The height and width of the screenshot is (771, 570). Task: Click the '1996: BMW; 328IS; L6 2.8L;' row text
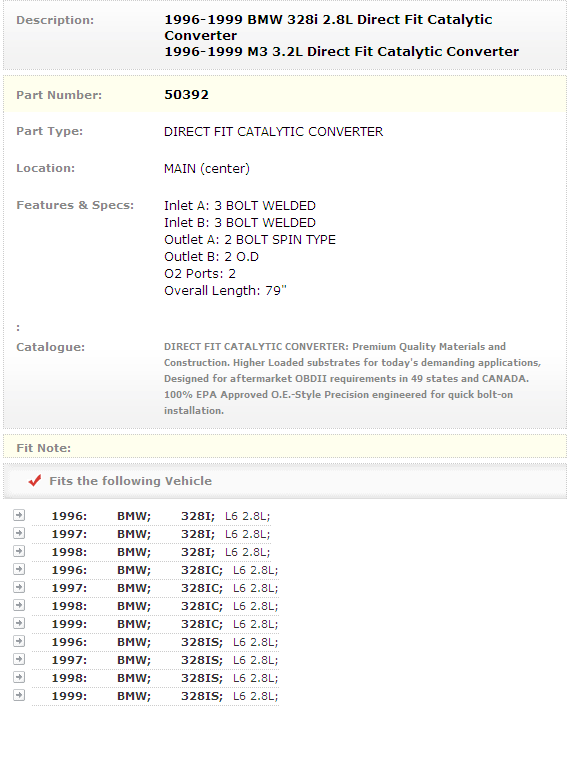click(165, 642)
